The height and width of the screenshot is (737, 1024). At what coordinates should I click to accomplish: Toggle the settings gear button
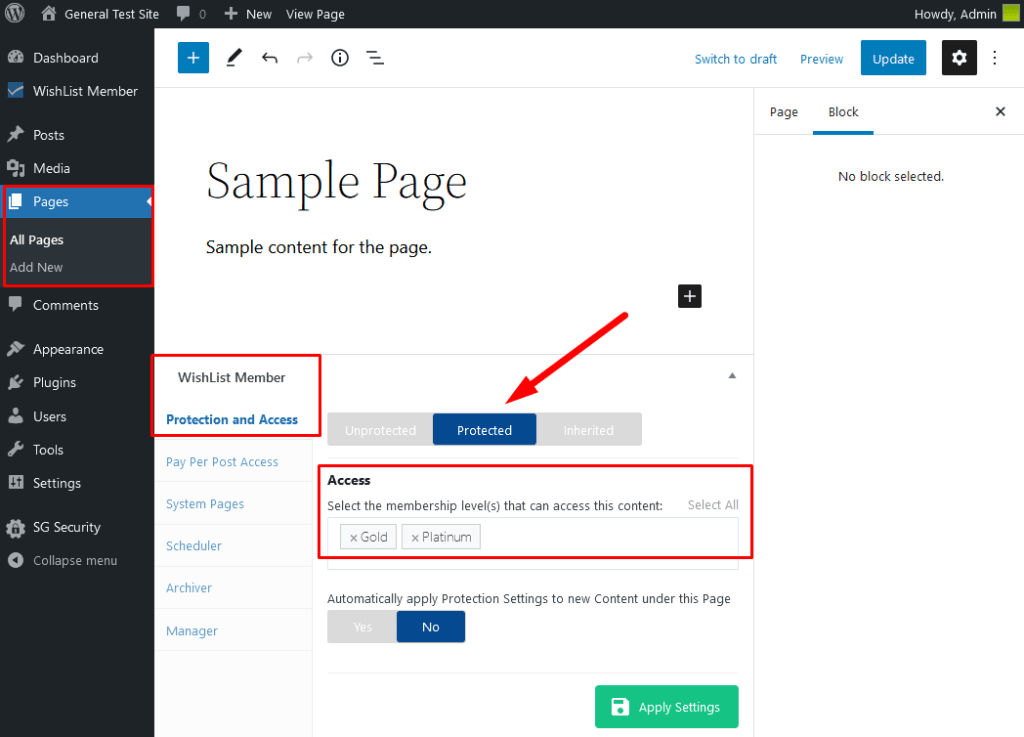pos(959,58)
